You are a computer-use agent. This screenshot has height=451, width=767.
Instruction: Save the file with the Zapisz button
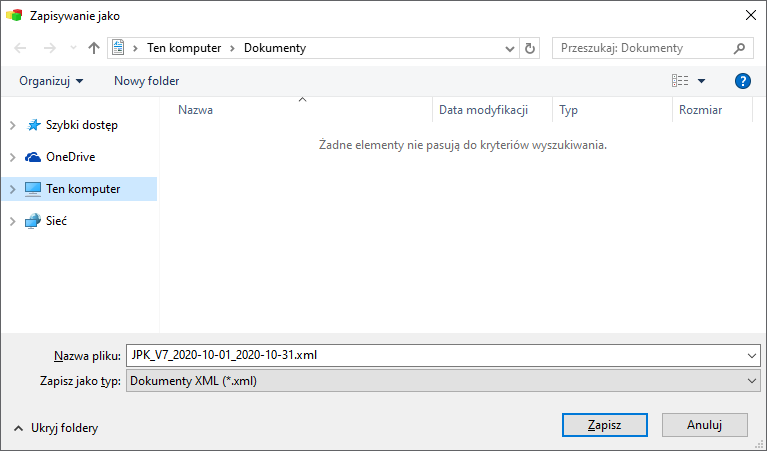[x=605, y=425]
